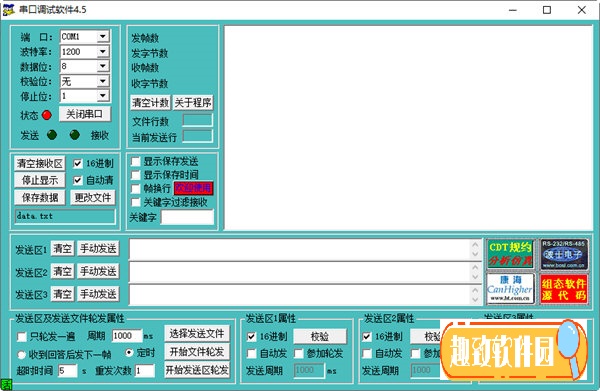Expand the 校验位 dropdown

103,81
